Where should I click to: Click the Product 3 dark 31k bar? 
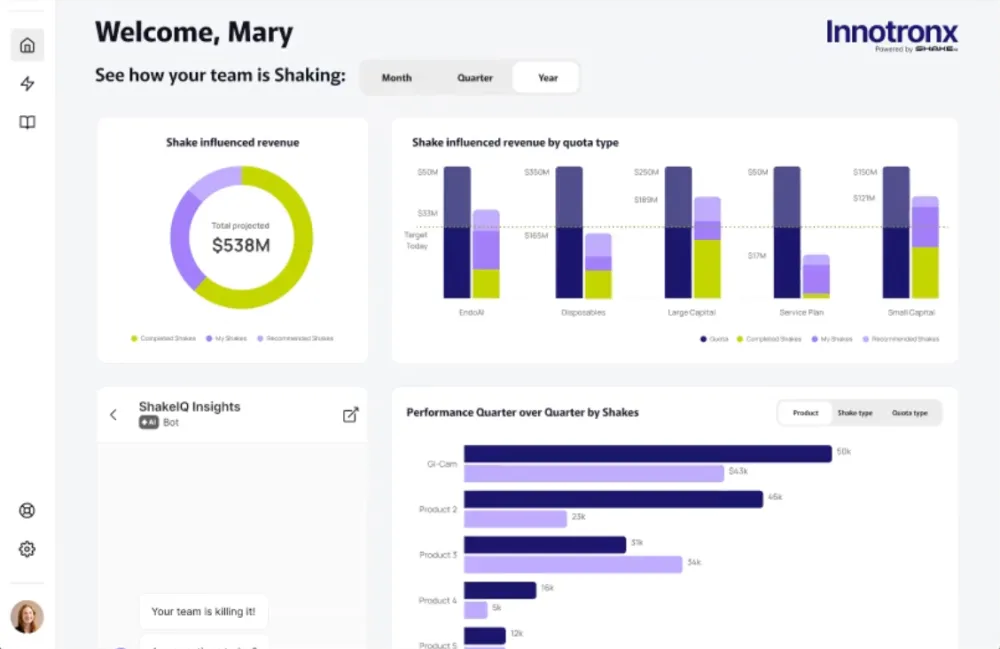[x=545, y=544]
